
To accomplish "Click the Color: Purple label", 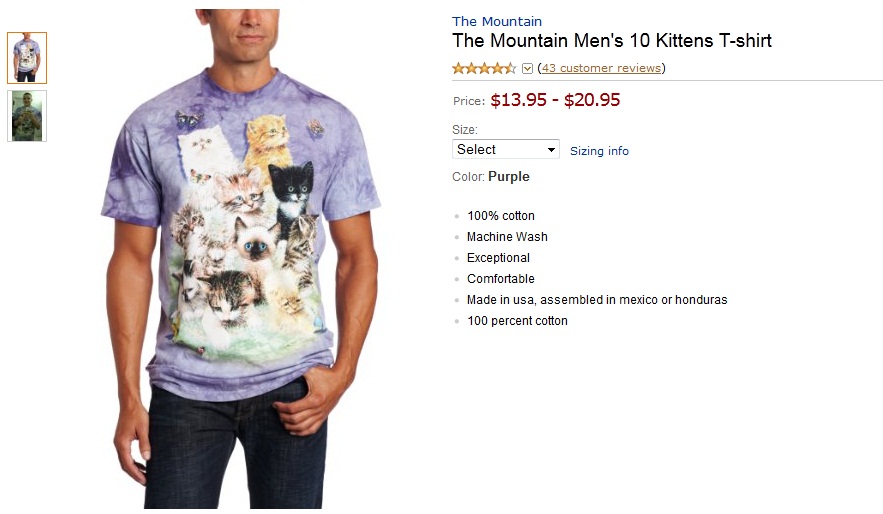I will pyautogui.click(x=491, y=177).
